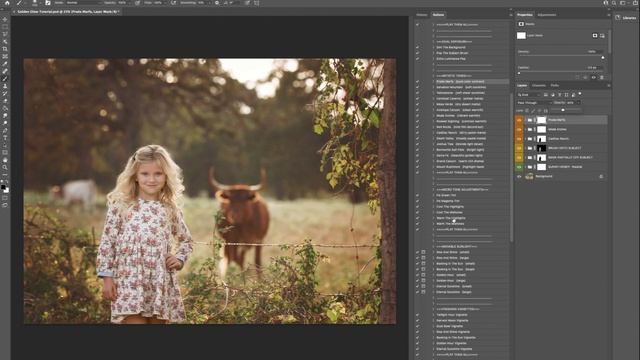The height and width of the screenshot is (360, 640).
Task: Select the pixel mask icon in Properties
Action: point(595,36)
